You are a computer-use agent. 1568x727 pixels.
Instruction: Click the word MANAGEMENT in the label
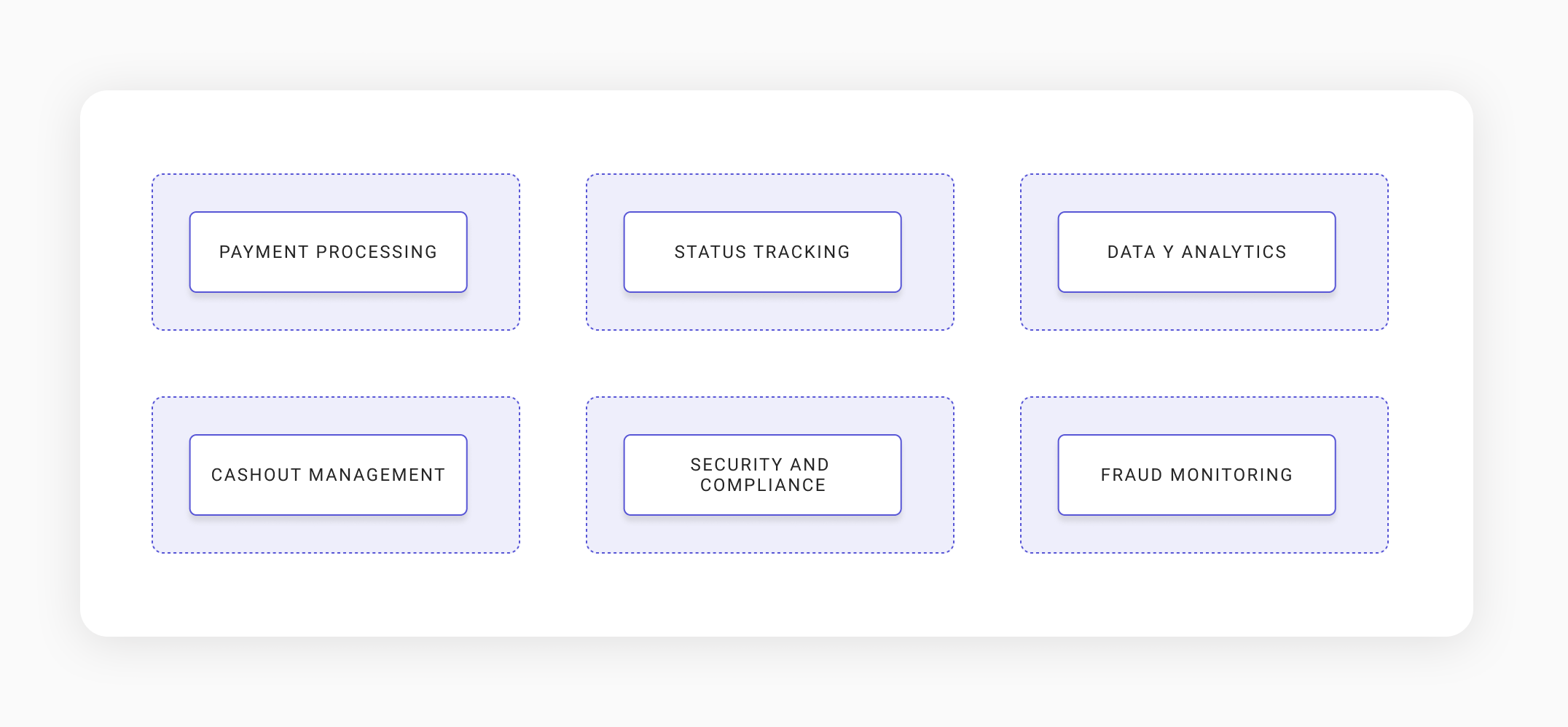pyautogui.click(x=377, y=475)
